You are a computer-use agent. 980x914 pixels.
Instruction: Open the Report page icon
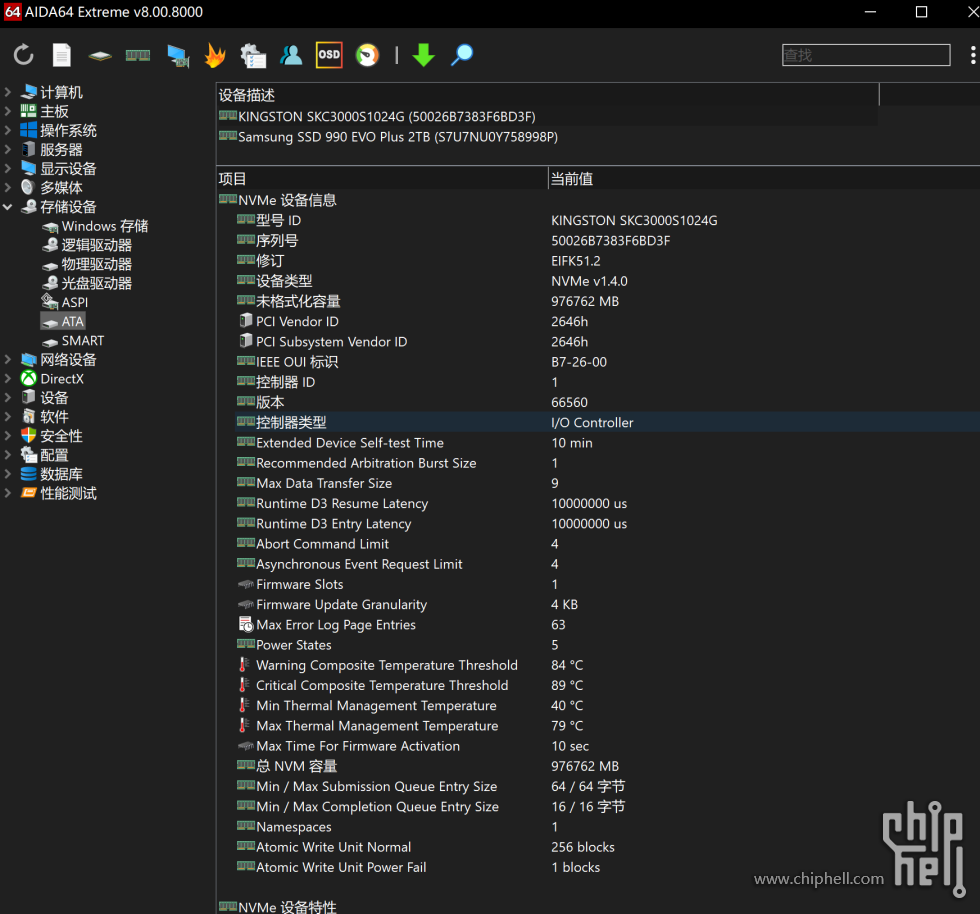62,55
